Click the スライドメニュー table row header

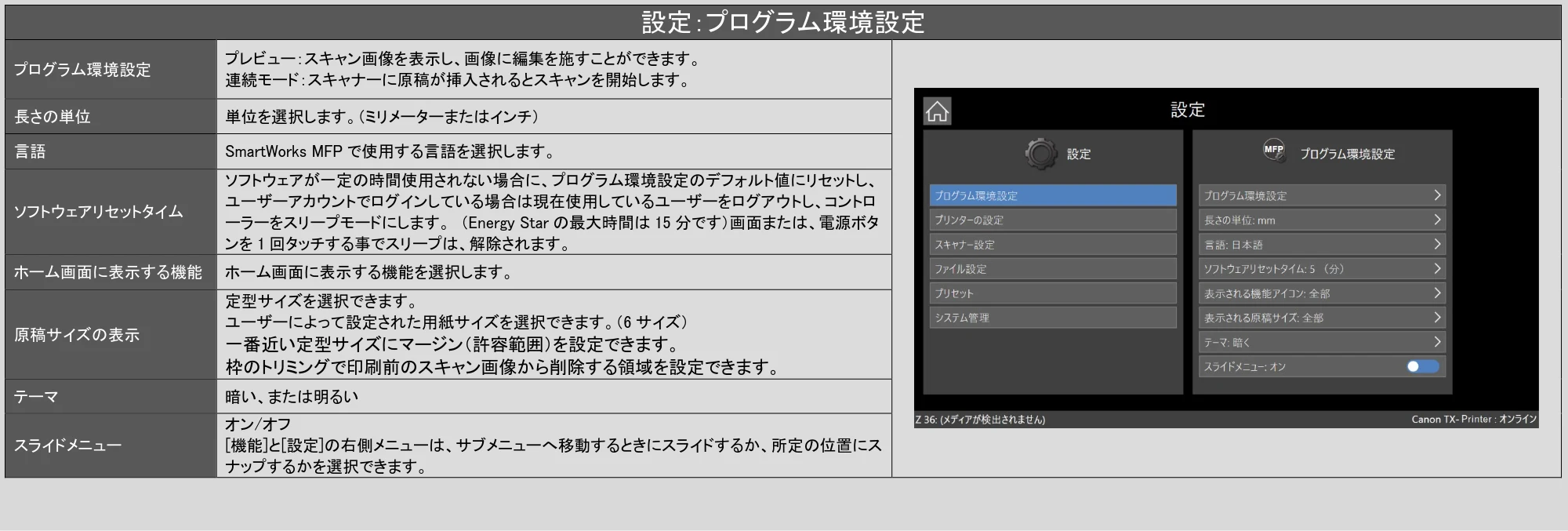67,446
